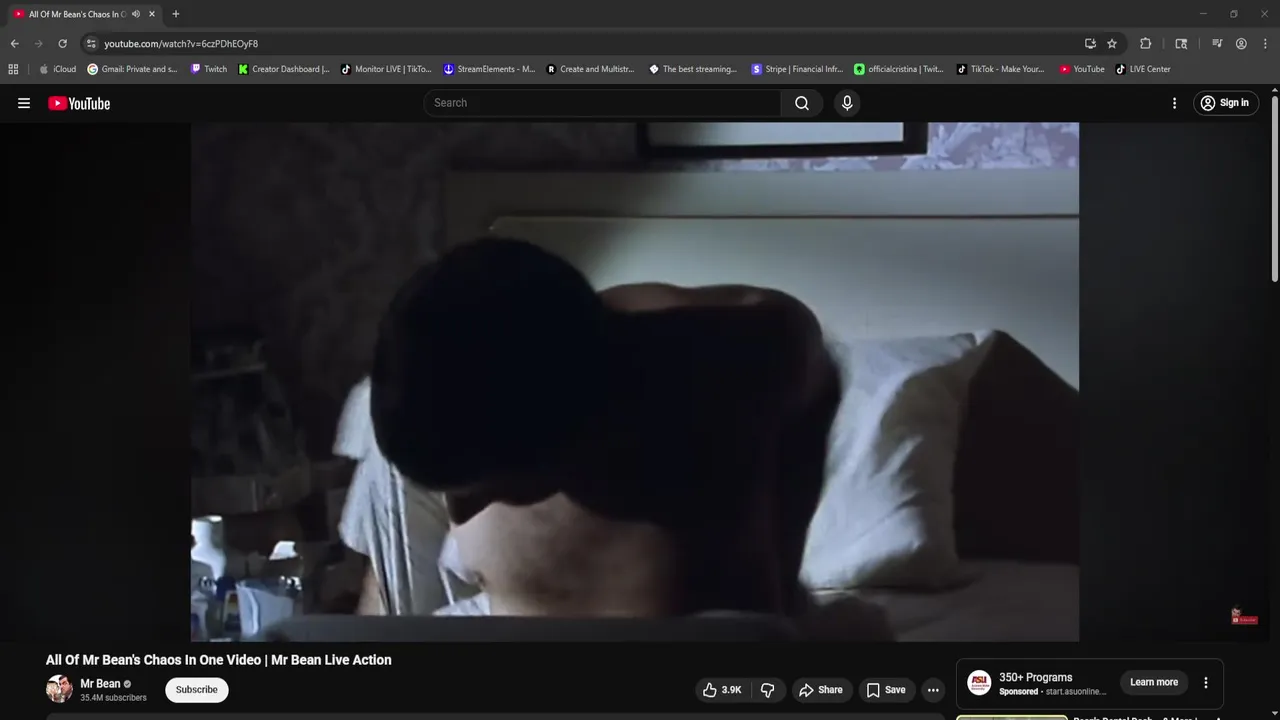
Task: Open the TikTok Make Your bookmark
Action: (x=1000, y=69)
